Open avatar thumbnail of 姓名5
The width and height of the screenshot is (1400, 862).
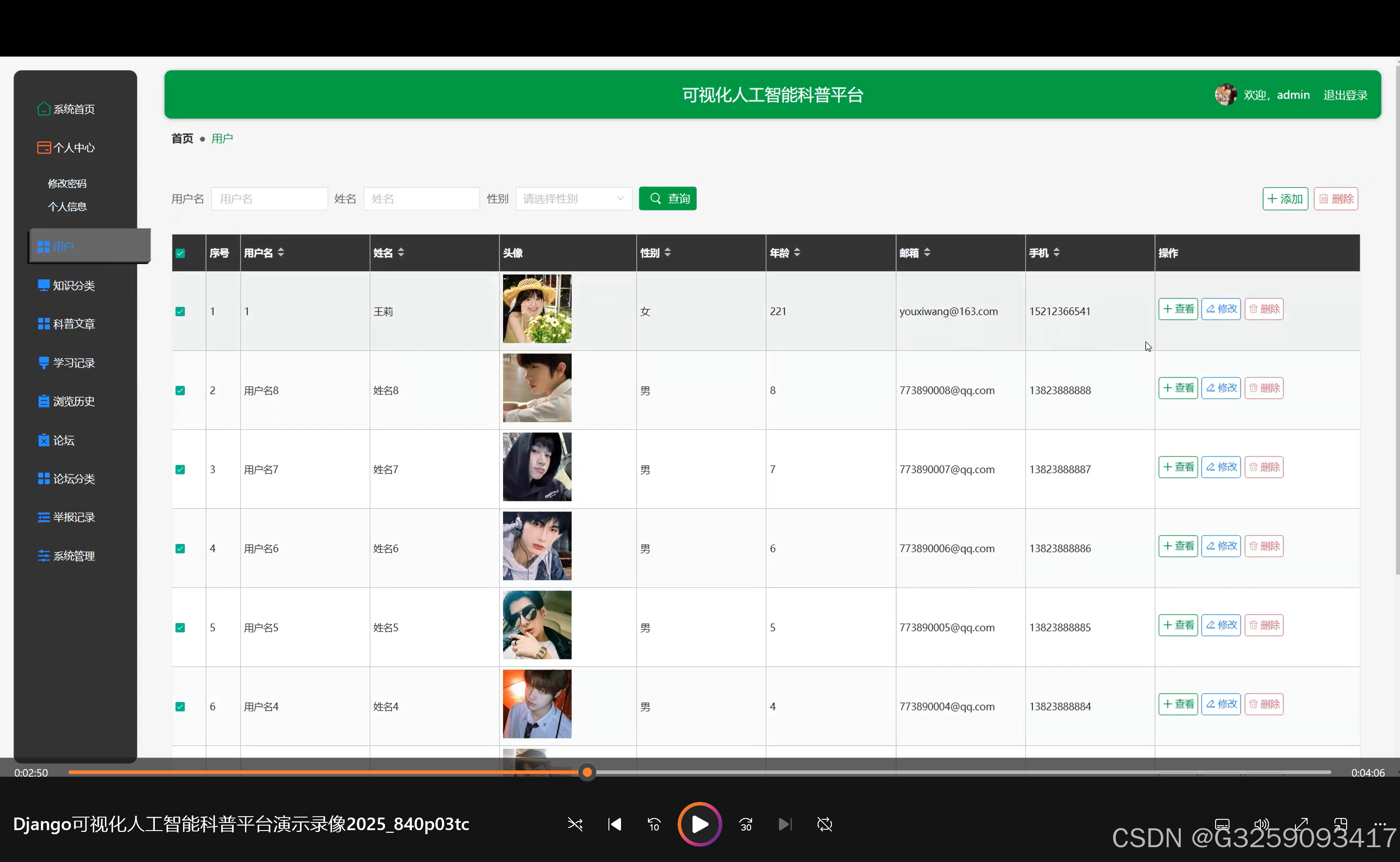[537, 625]
